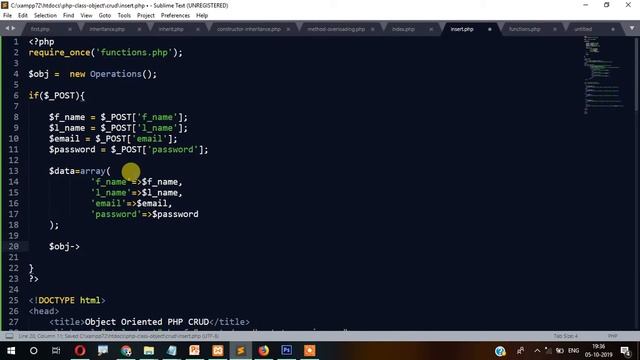This screenshot has width=640, height=360.
Task: Click the 'Object Oriented PHP CRUD' title text
Action: (147, 322)
